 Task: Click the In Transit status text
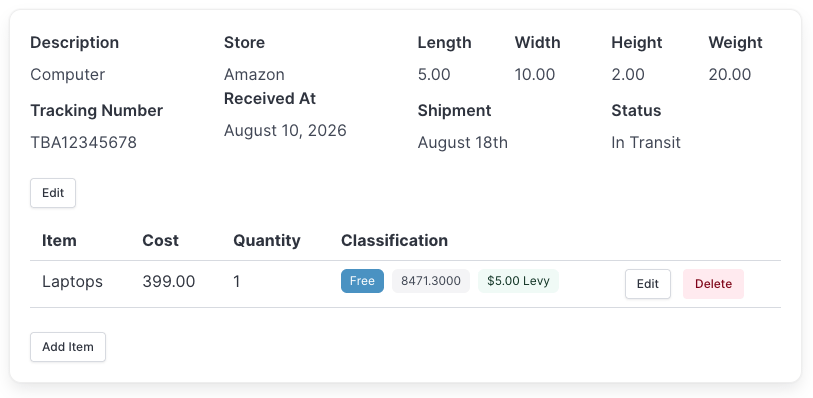point(646,143)
